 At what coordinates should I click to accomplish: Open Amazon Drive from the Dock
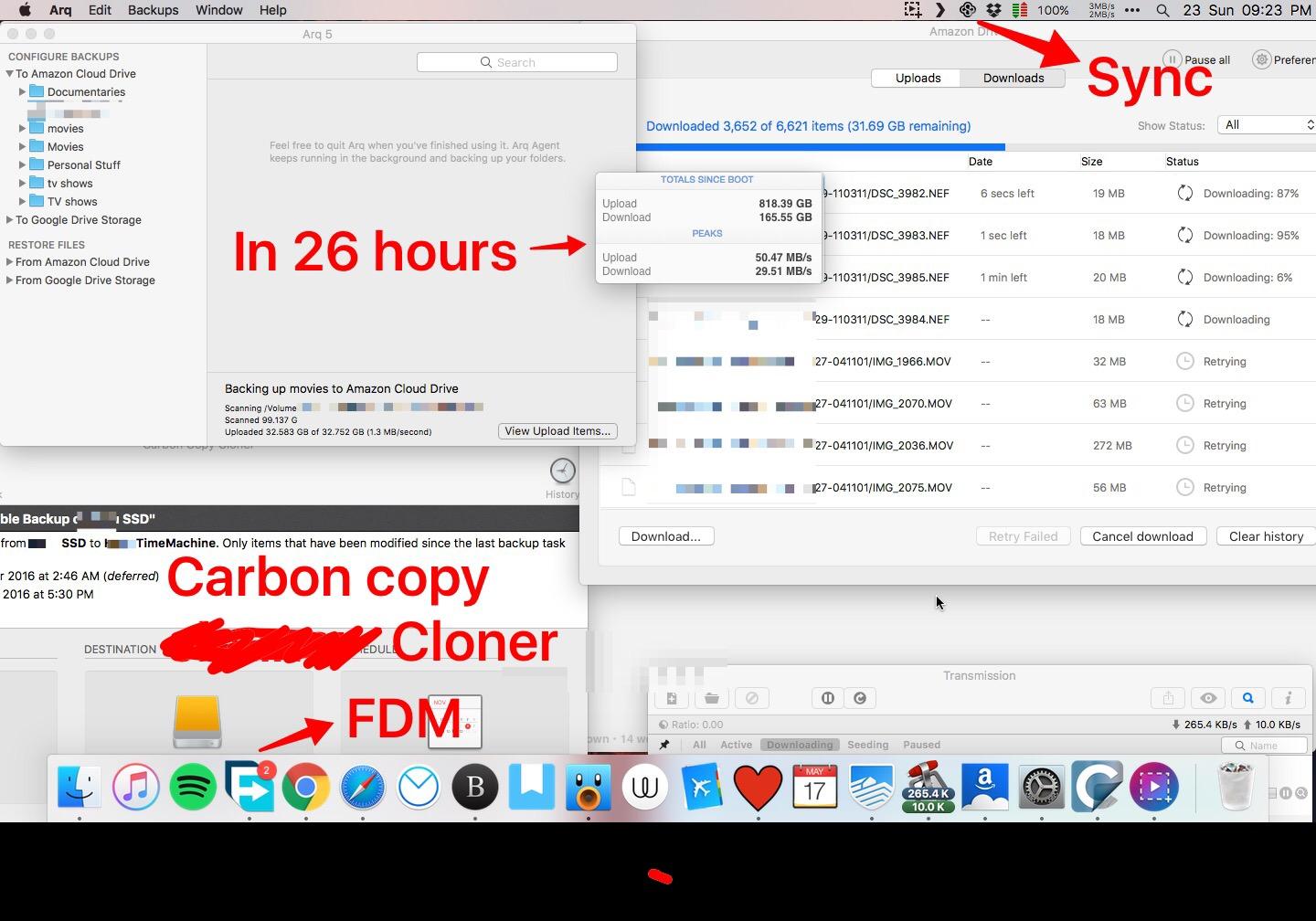(984, 787)
